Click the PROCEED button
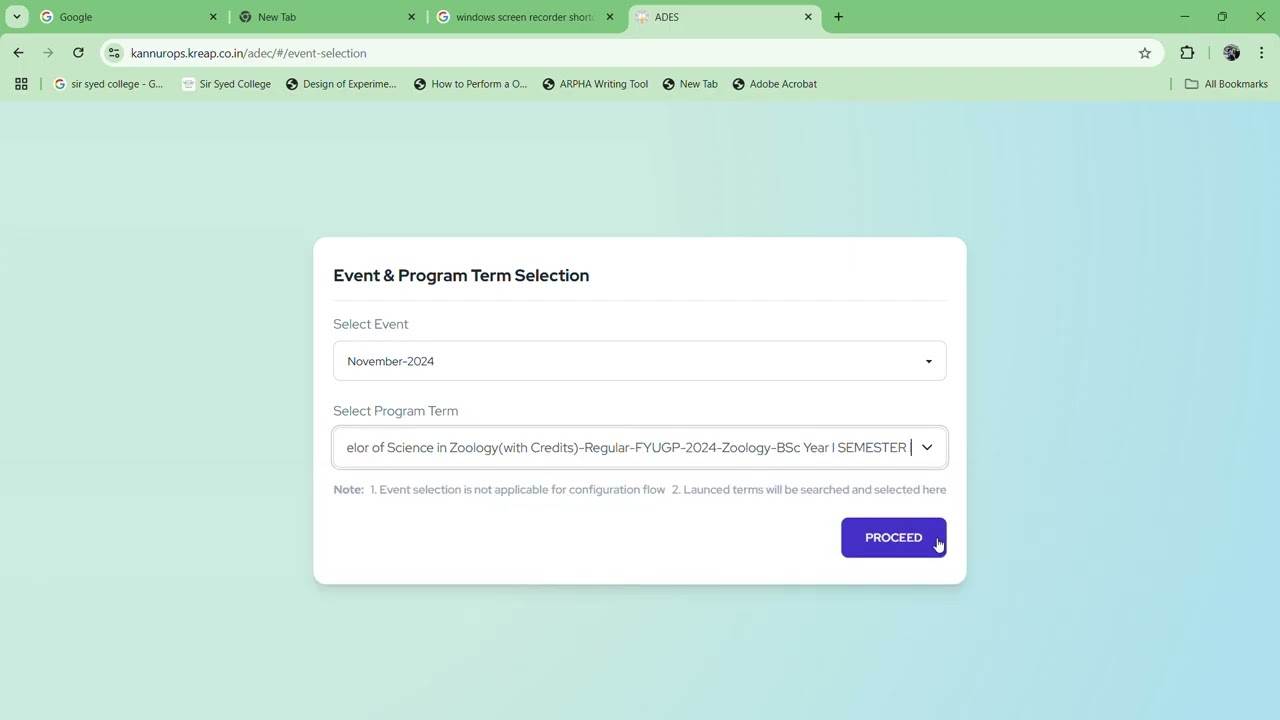This screenshot has height=720, width=1280. pos(893,538)
